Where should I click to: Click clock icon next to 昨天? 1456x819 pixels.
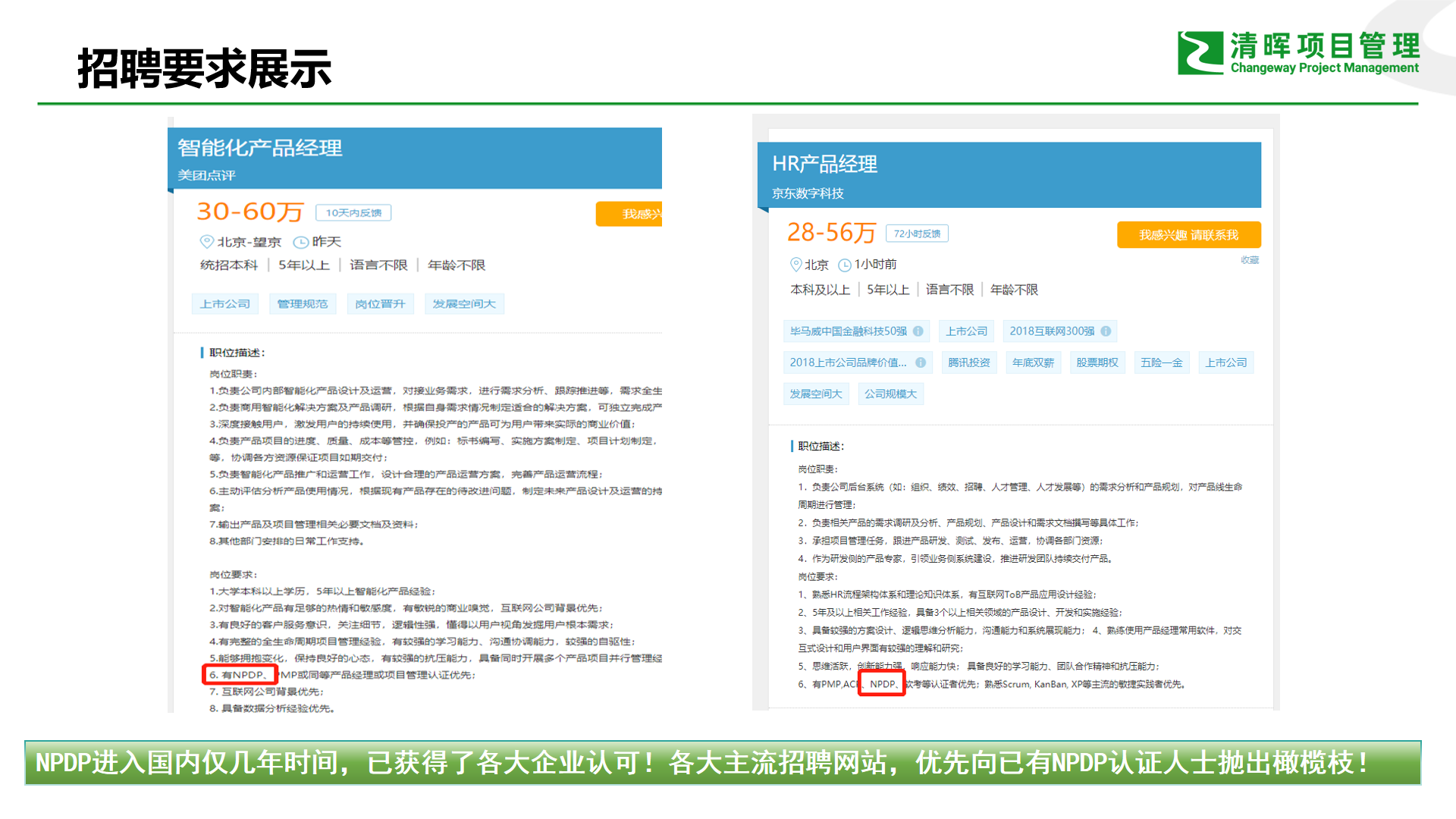click(300, 243)
